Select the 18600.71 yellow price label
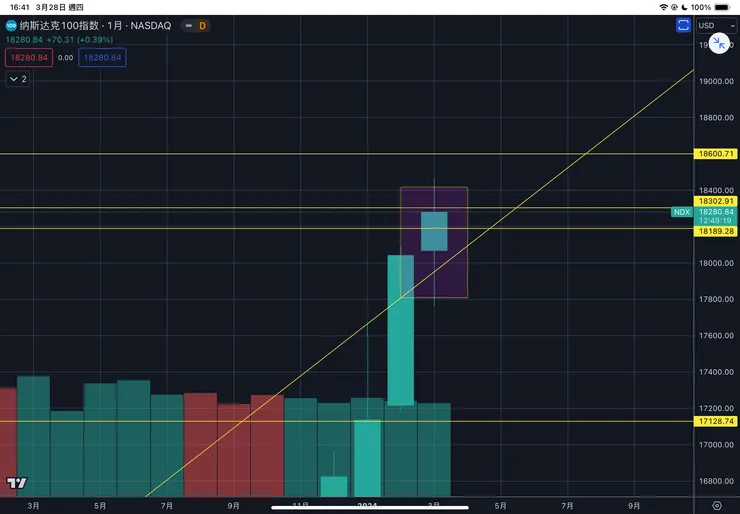 pos(716,154)
